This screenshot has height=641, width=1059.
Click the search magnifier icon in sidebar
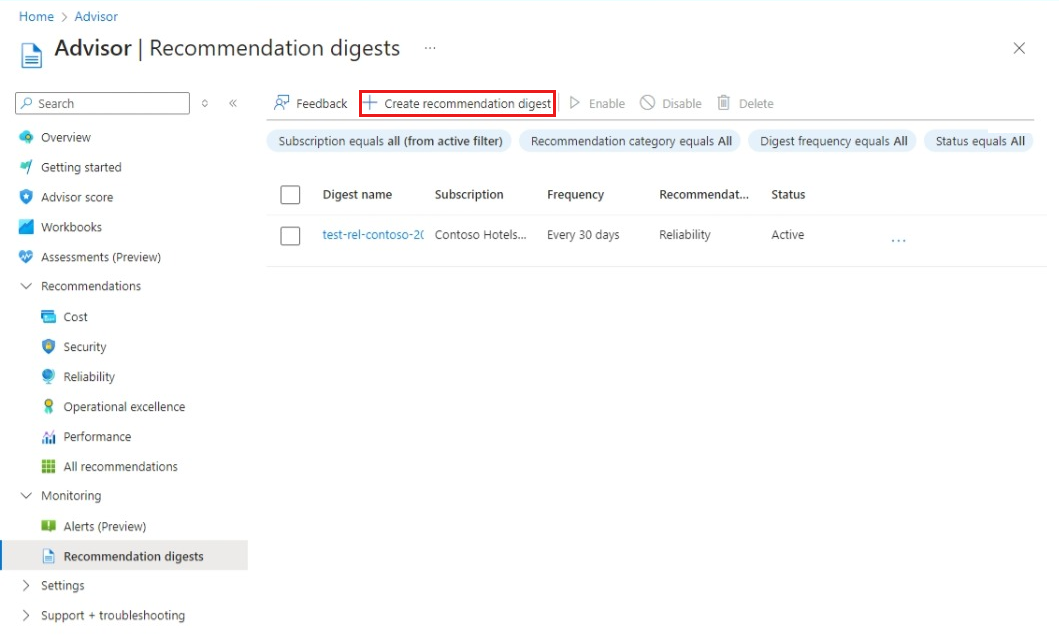coord(27,103)
